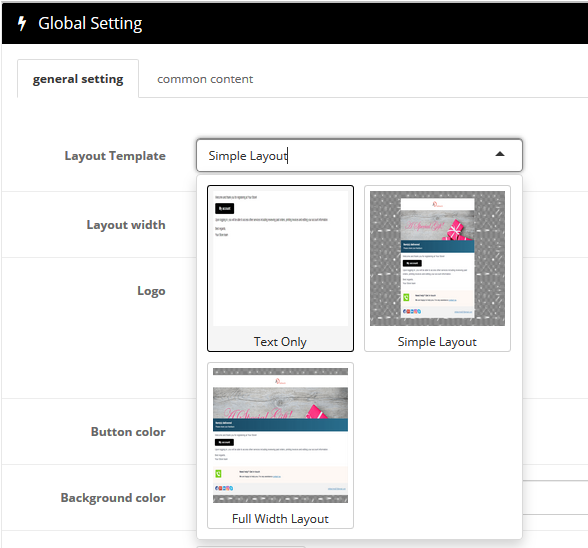Click the Global Setting header title

90,23
